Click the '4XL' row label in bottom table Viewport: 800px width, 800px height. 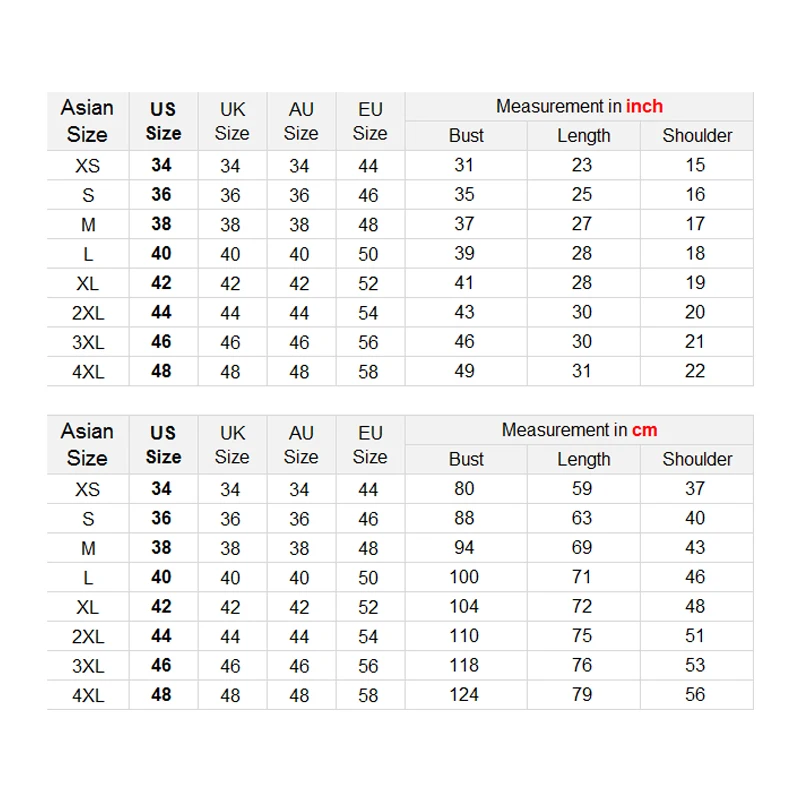[x=88, y=695]
